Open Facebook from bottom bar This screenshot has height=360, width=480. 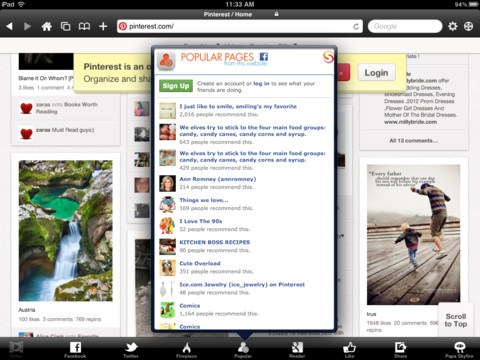(75, 349)
